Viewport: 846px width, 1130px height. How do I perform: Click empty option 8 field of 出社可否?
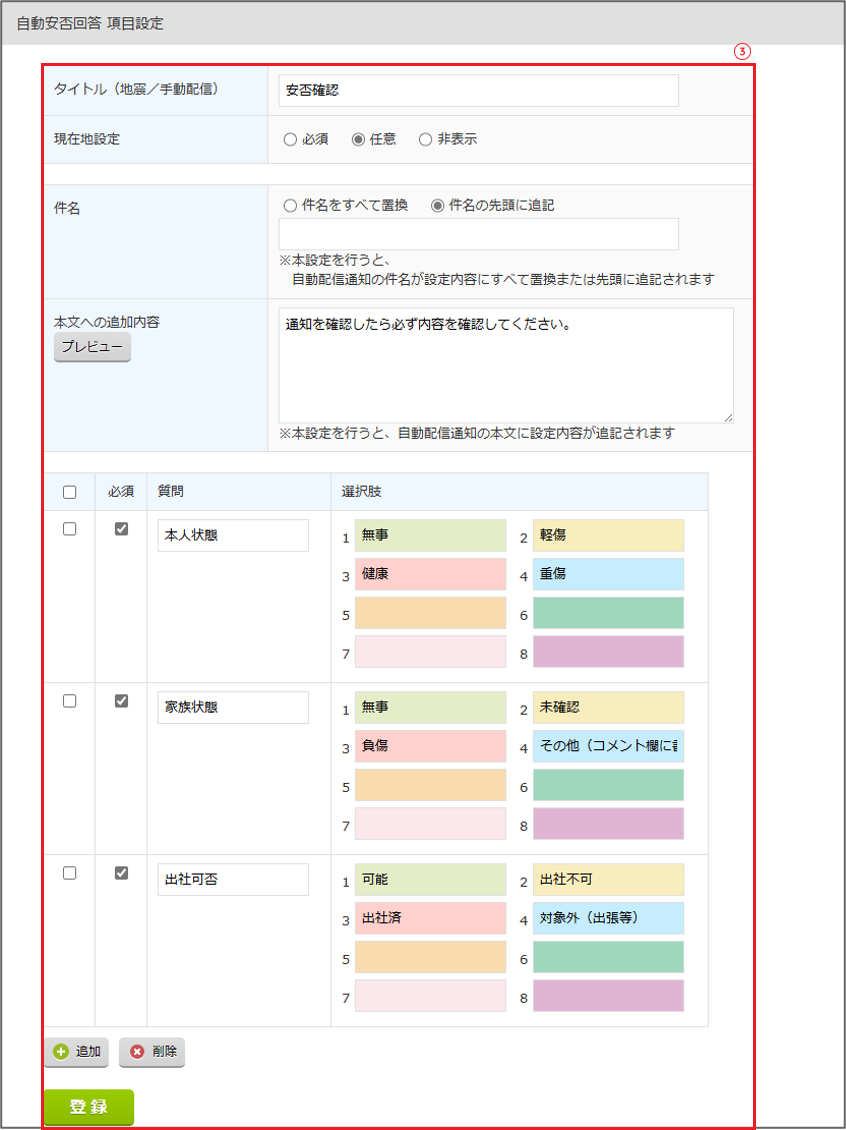coord(609,996)
